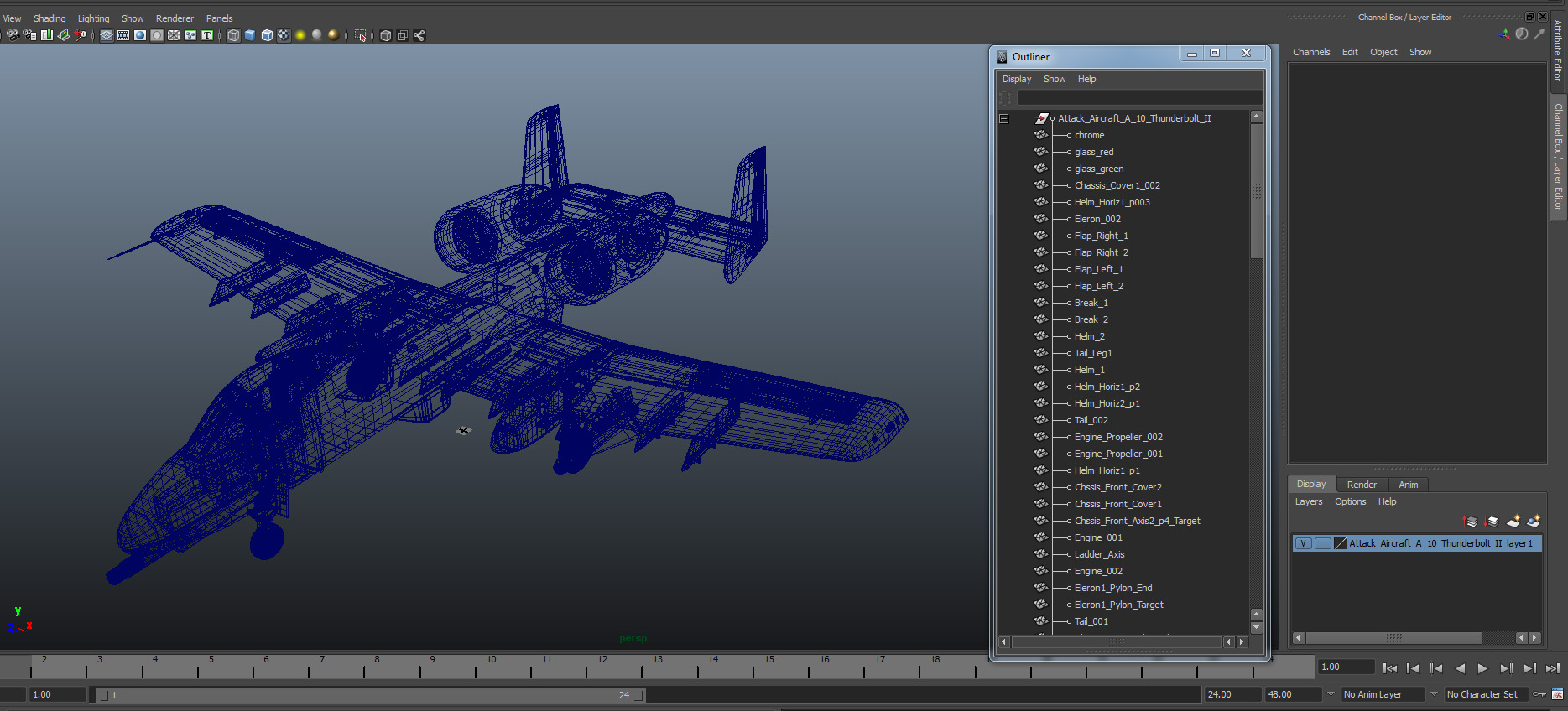Screen dimensions: 1568x711
Task: Click Use All Lights yellow light icon
Action: coord(300,35)
